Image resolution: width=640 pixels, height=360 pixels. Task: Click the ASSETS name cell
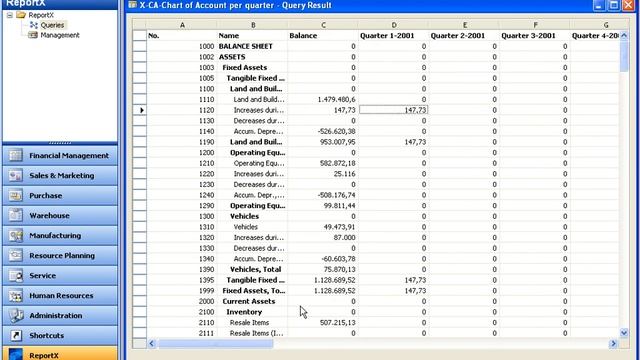(253, 57)
